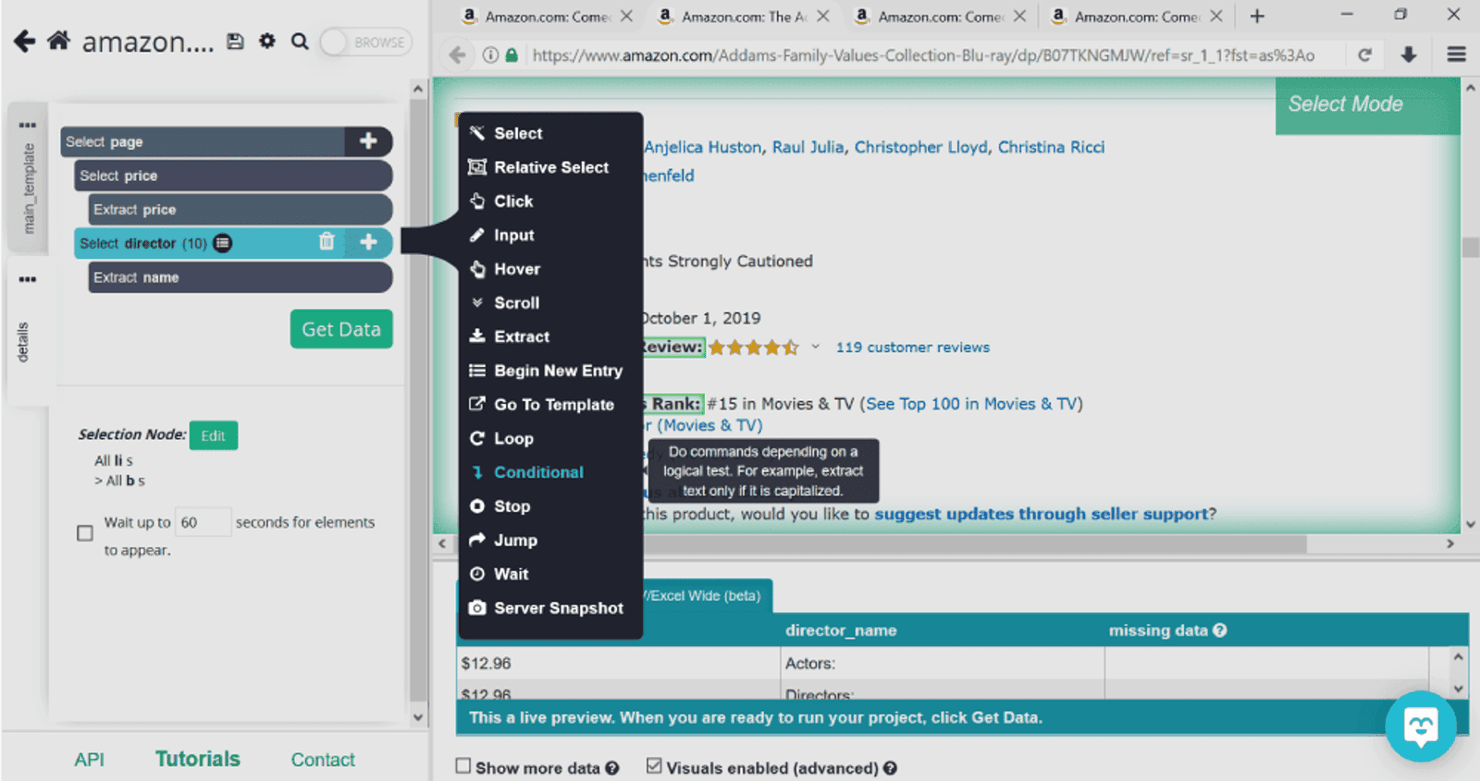The height and width of the screenshot is (781, 1480).
Task: Click help icon next to missing data
Action: 1220,630
